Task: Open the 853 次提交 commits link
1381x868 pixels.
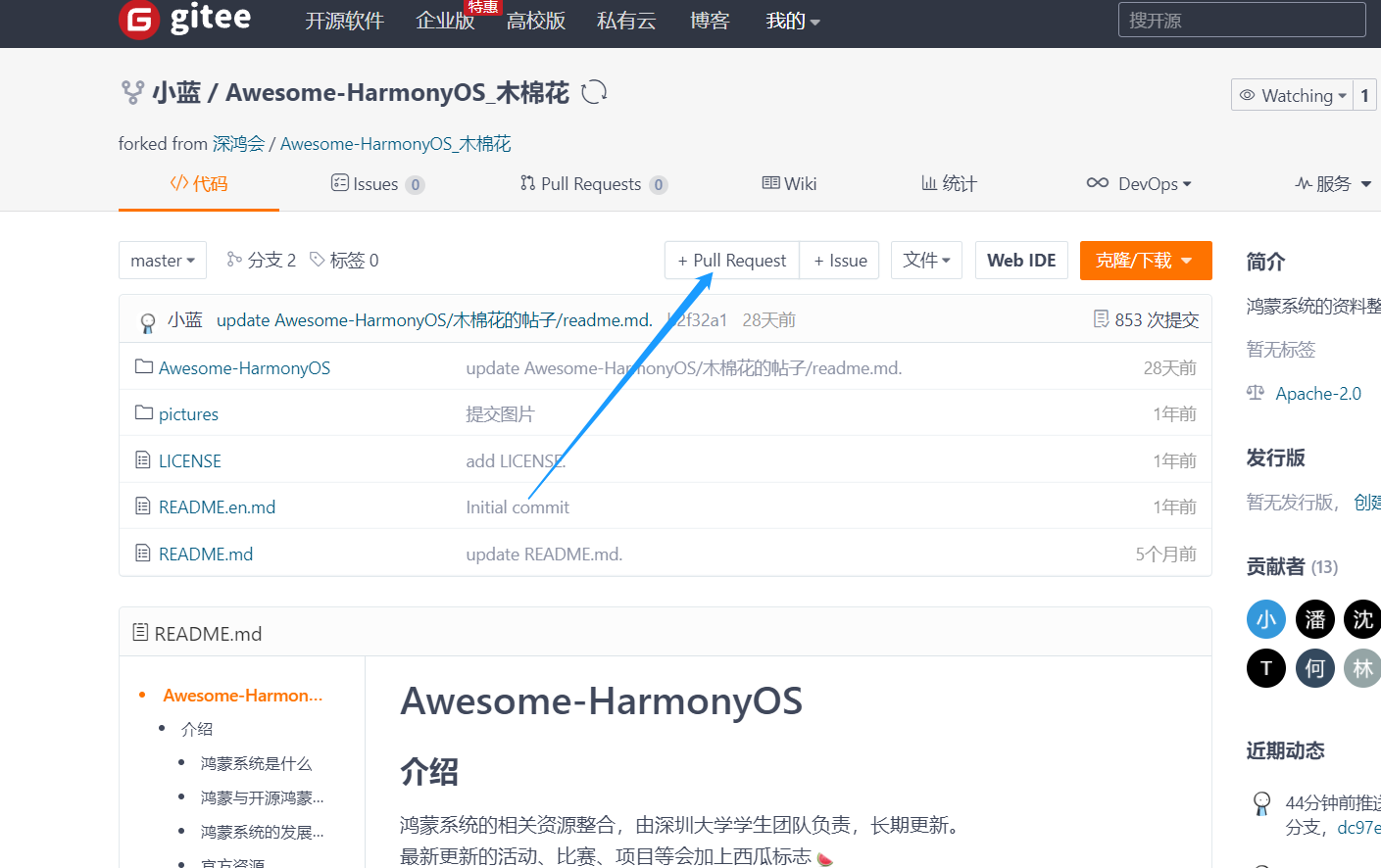Action: [1157, 319]
